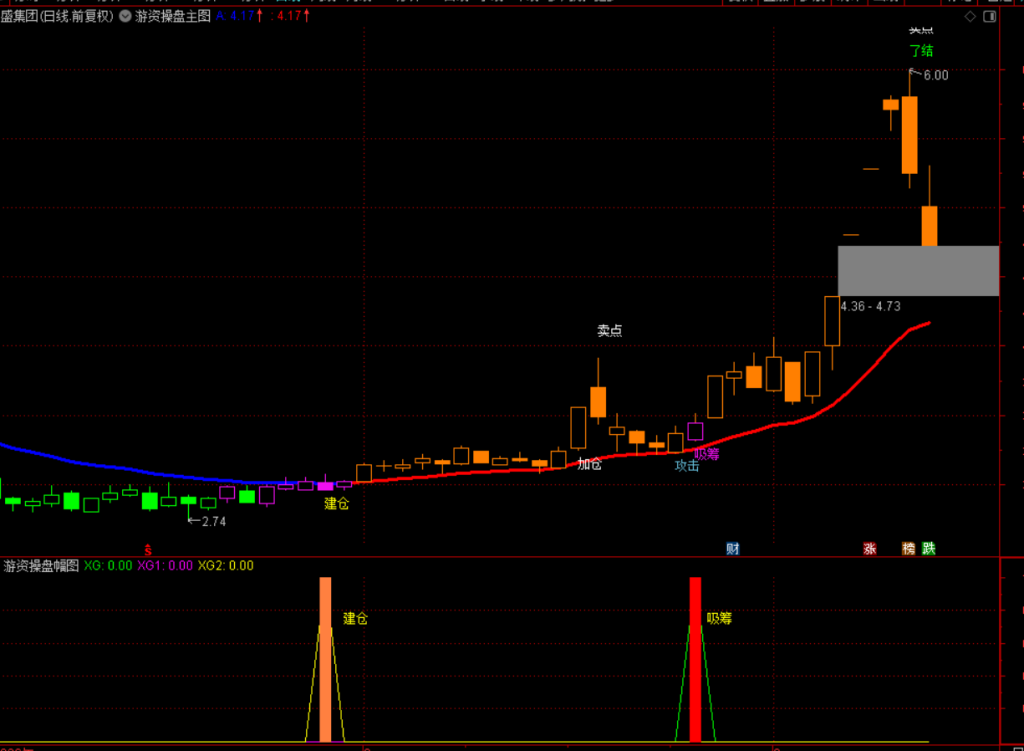The height and width of the screenshot is (751, 1024).
Task: Click the diamond icon at chart top-right
Action: 970,16
